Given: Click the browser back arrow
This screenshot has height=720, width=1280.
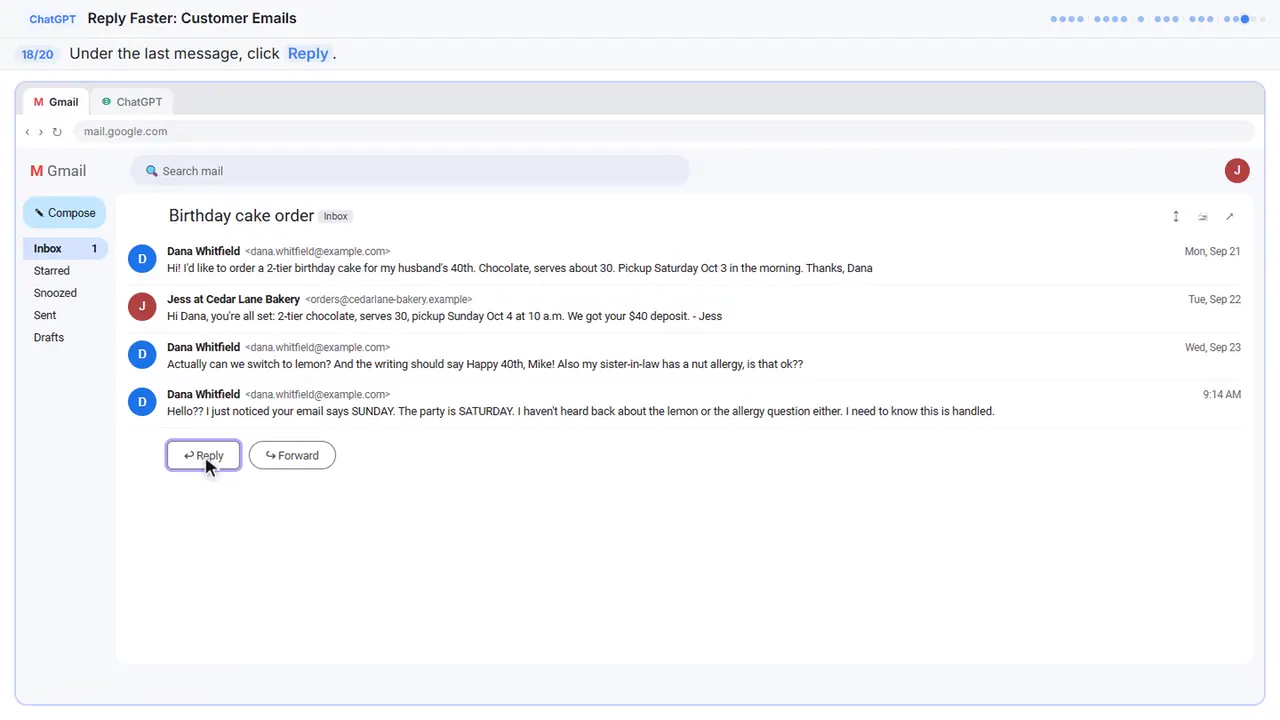Looking at the screenshot, I should (x=27, y=132).
